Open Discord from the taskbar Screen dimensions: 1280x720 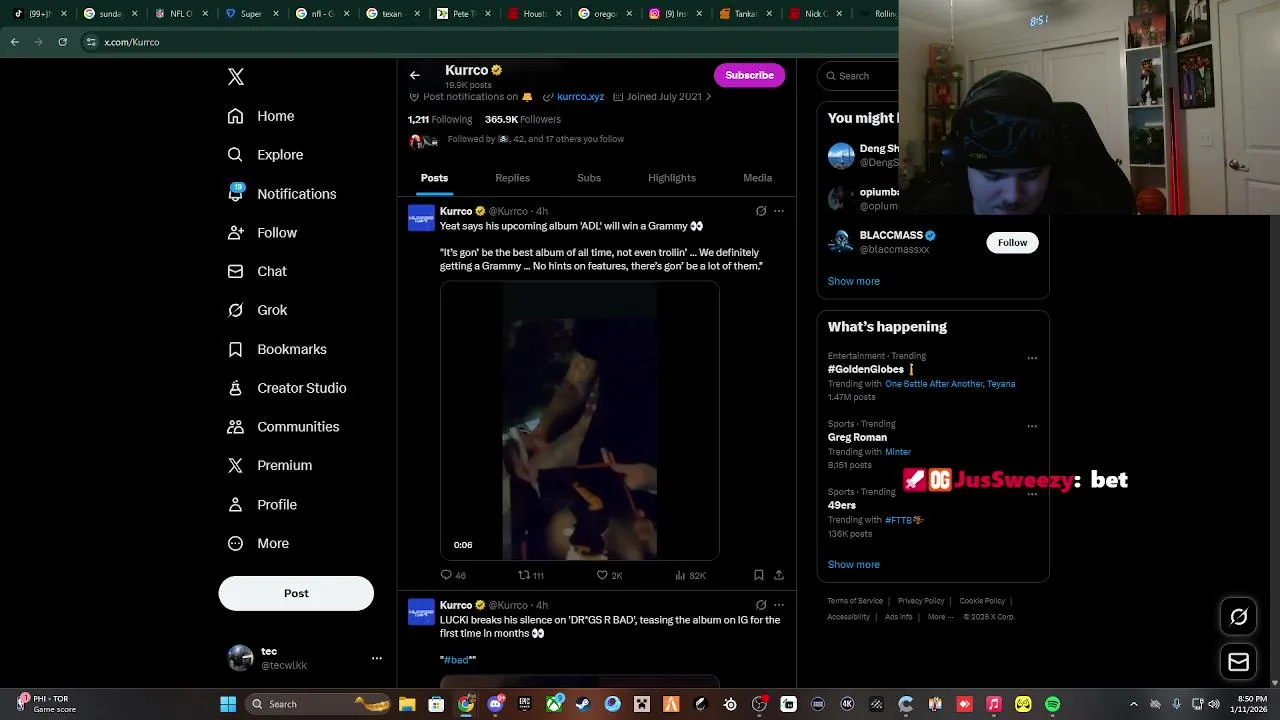pyautogui.click(x=495, y=704)
